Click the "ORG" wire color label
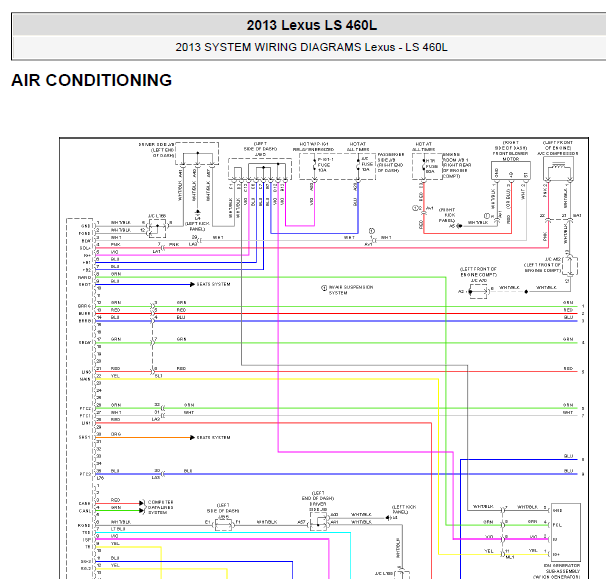This screenshot has width=606, height=579. pos(116,434)
